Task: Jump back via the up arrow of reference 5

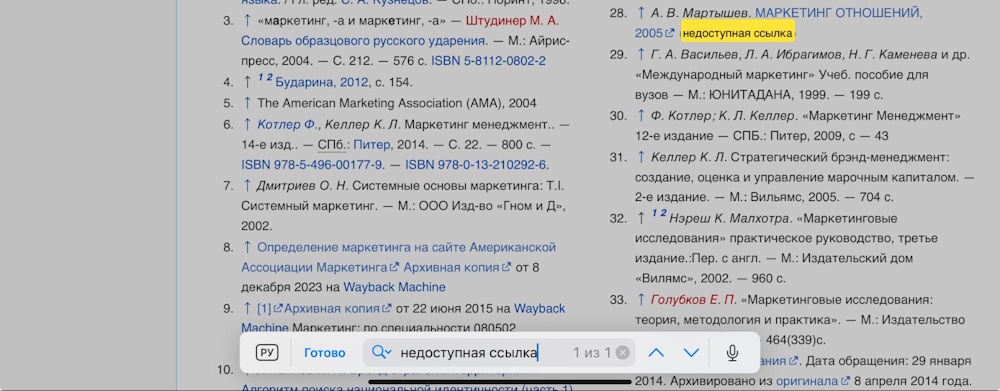Action: coord(247,103)
